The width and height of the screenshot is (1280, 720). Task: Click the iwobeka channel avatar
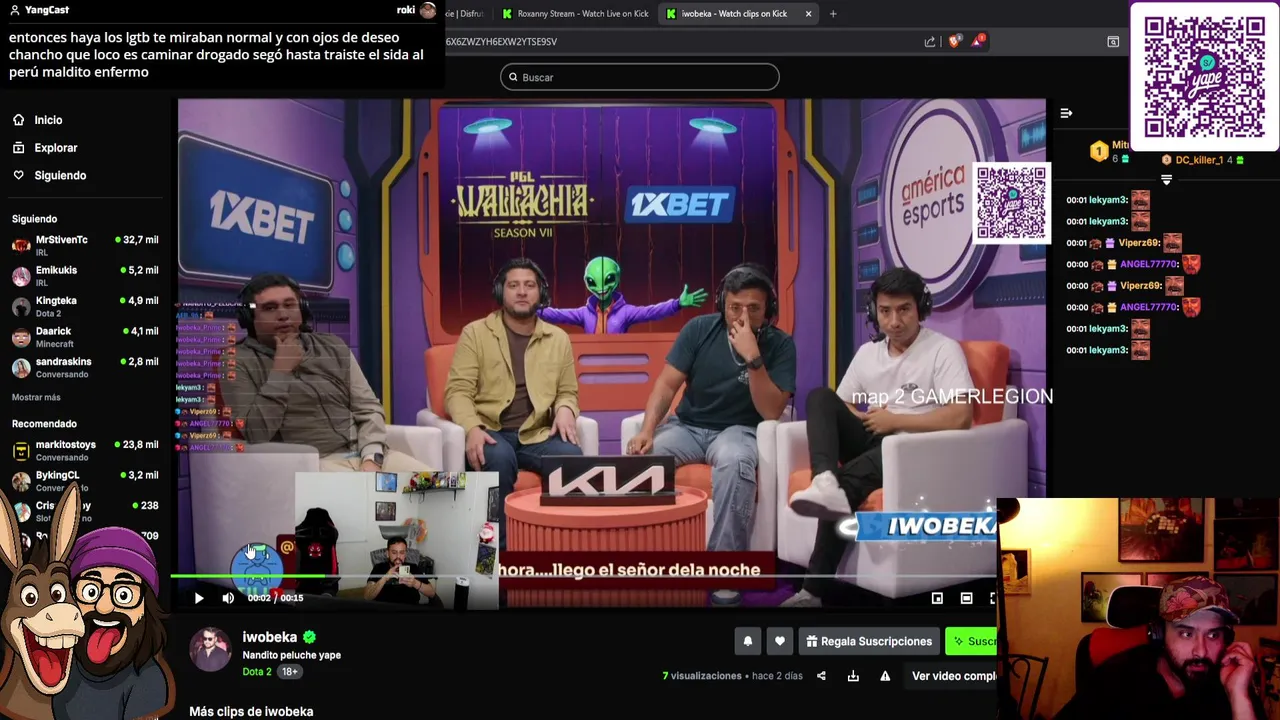click(x=210, y=650)
